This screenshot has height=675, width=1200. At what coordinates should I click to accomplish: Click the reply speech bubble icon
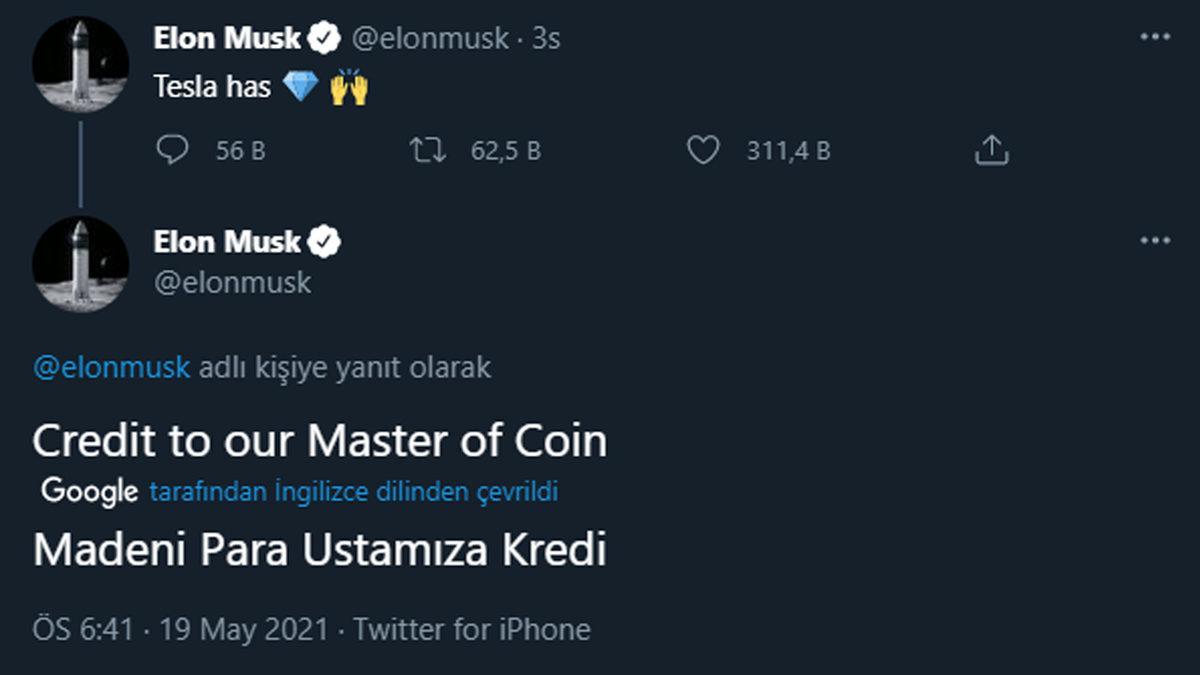pos(173,151)
